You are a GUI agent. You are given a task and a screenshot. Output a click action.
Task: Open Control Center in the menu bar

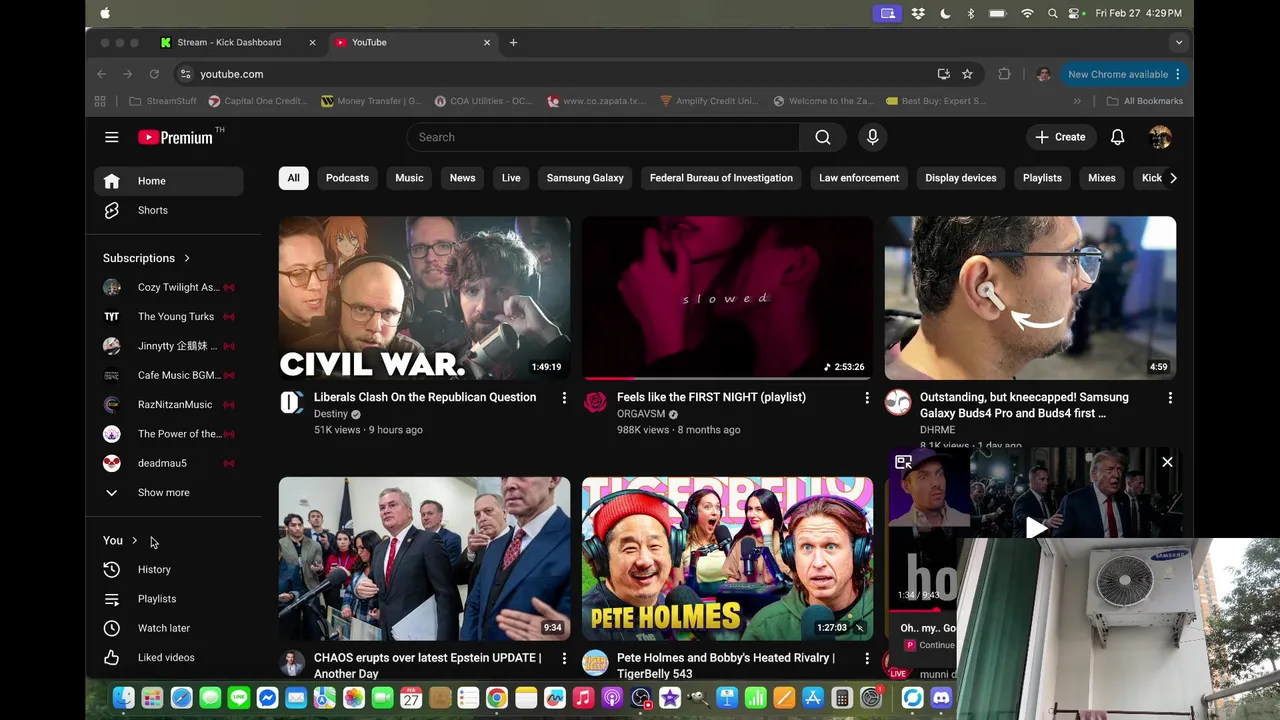[1076, 13]
